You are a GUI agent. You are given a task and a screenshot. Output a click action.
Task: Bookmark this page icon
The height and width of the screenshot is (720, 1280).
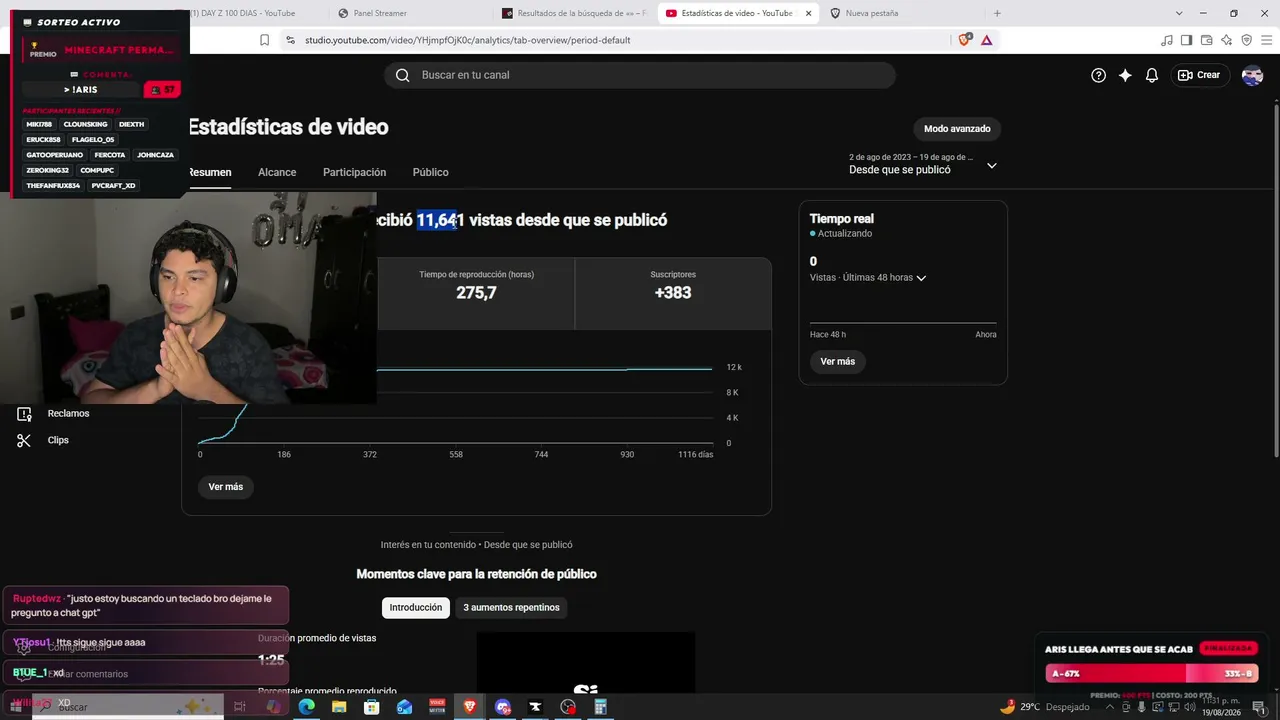click(x=264, y=40)
